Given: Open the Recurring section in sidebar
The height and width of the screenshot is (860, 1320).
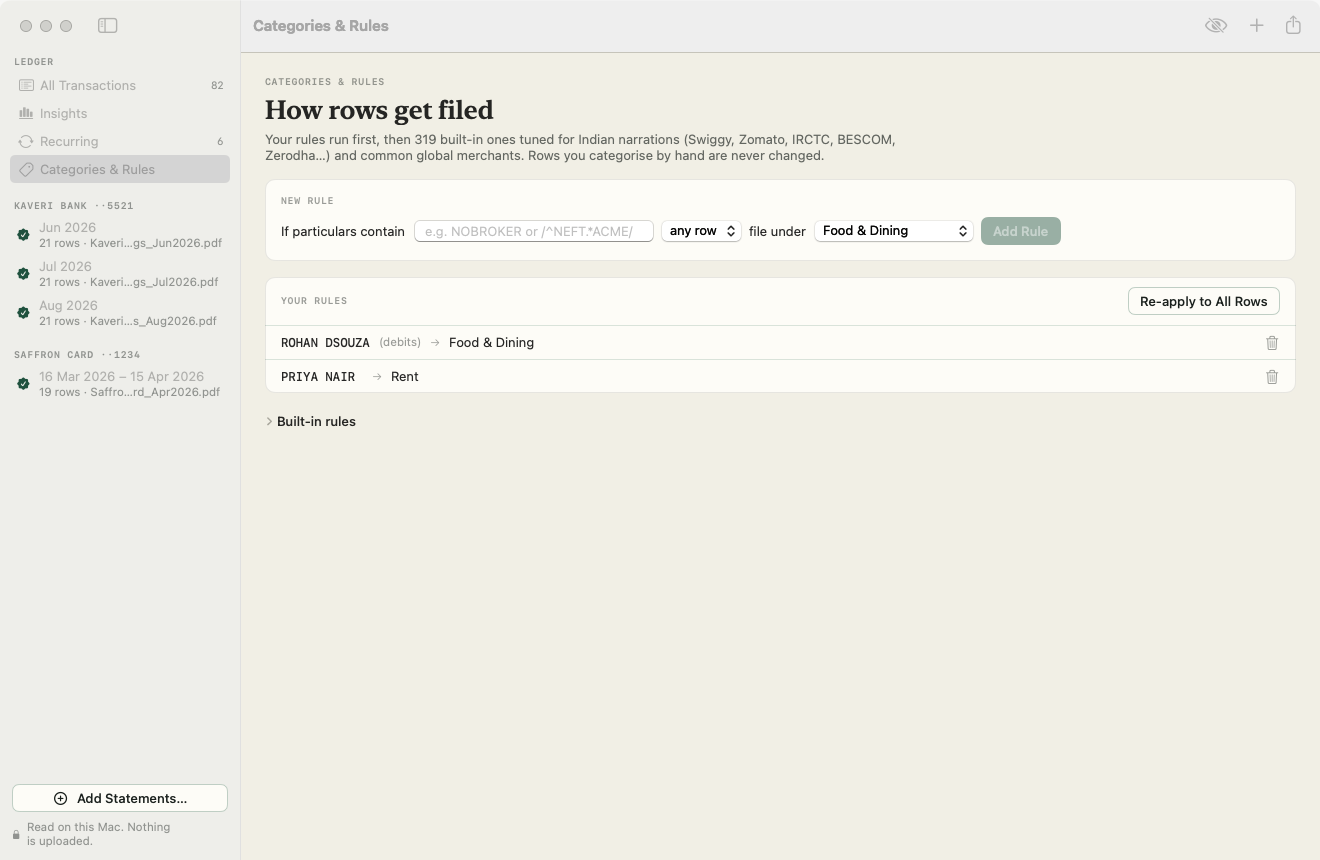Looking at the screenshot, I should [x=120, y=142].
